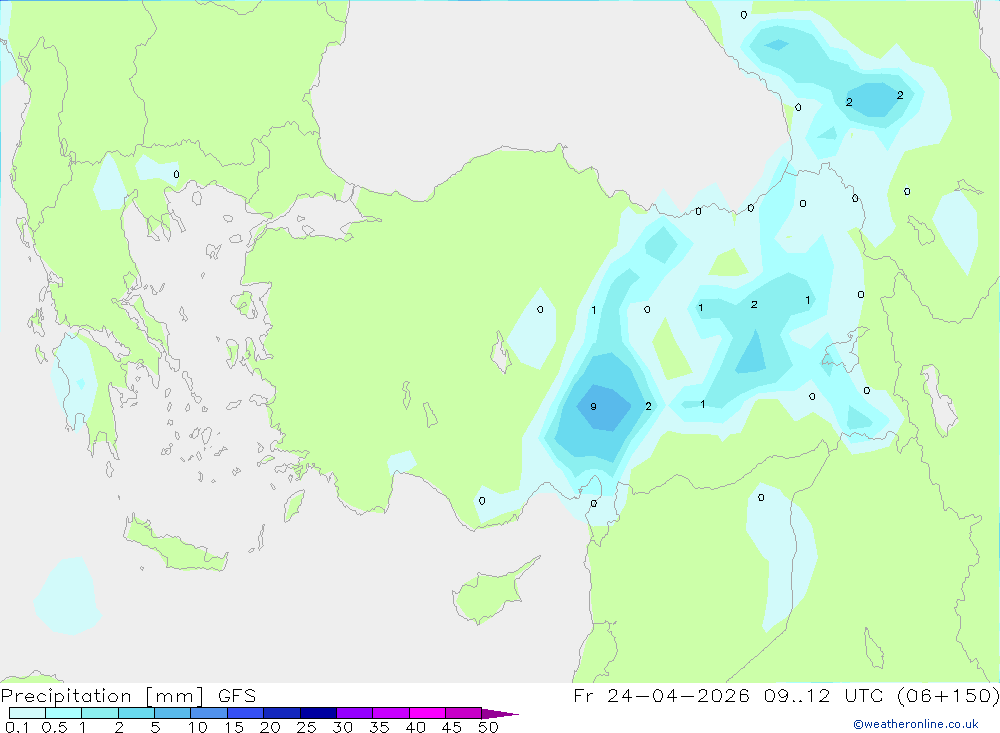Click the '09..12 UTC' time text

click(823, 695)
